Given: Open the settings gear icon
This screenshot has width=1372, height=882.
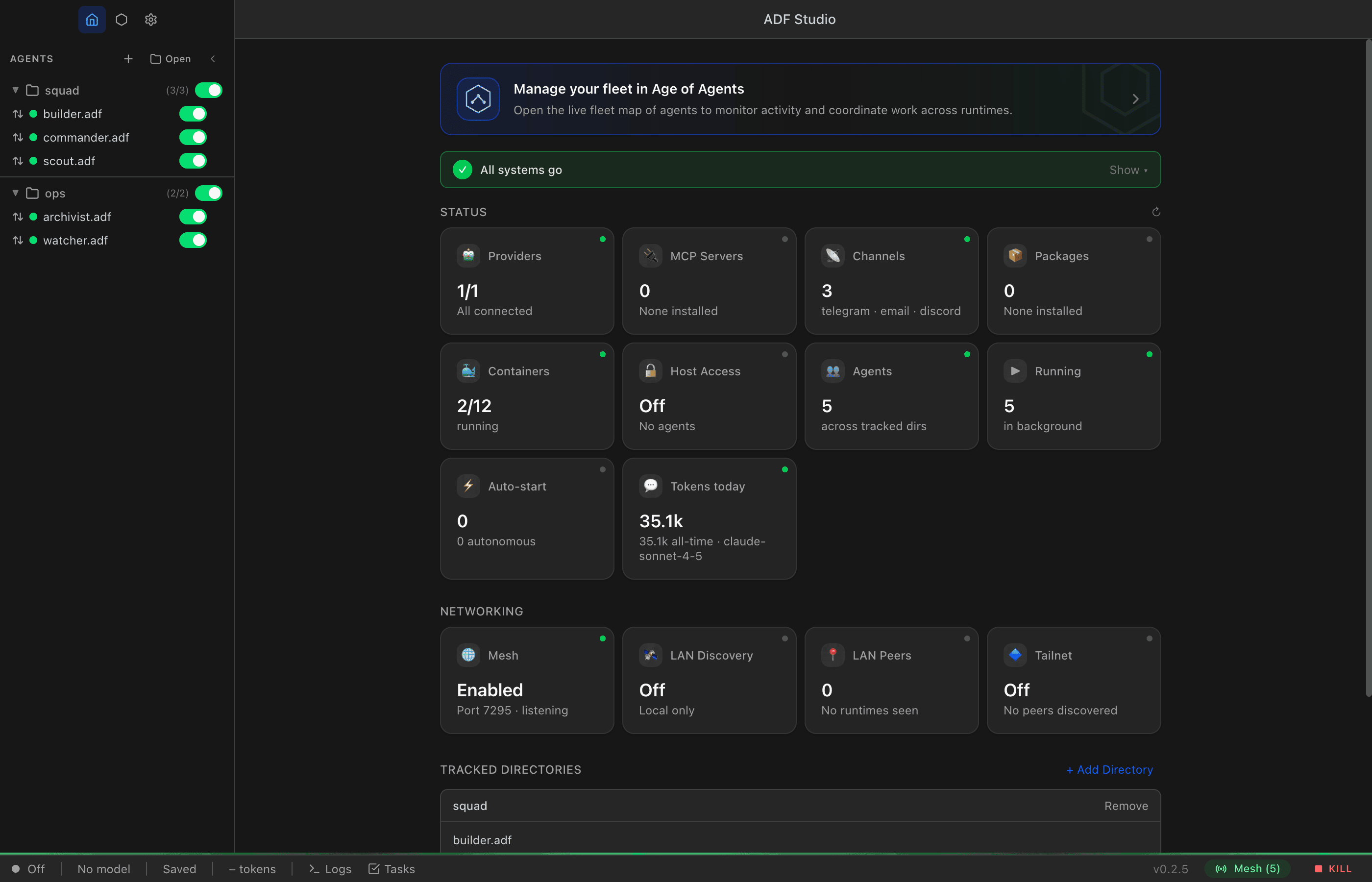Looking at the screenshot, I should click(150, 20).
